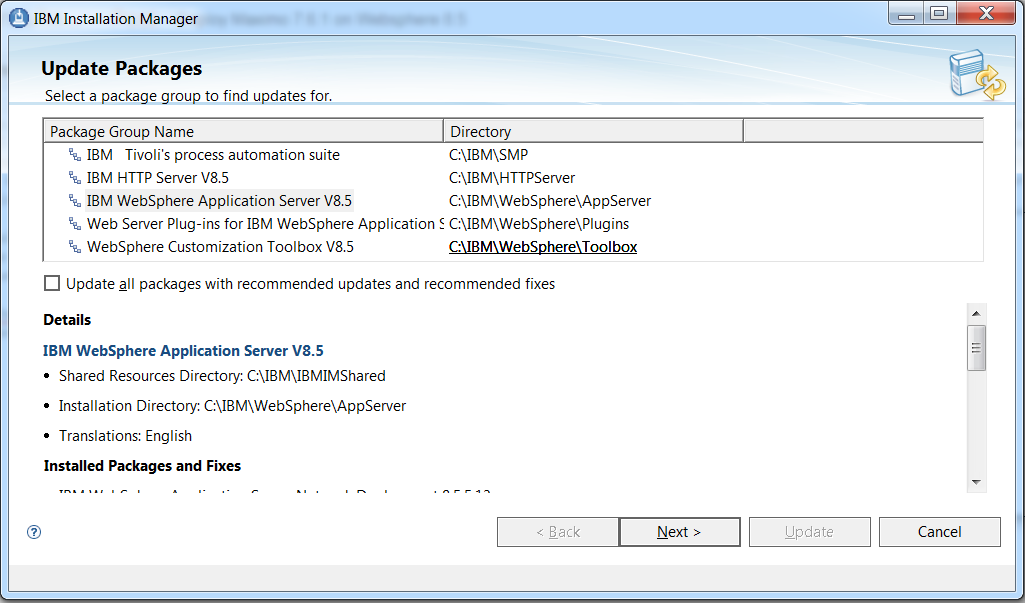
Task: Open help via the question mark icon
Action: pyautogui.click(x=34, y=532)
